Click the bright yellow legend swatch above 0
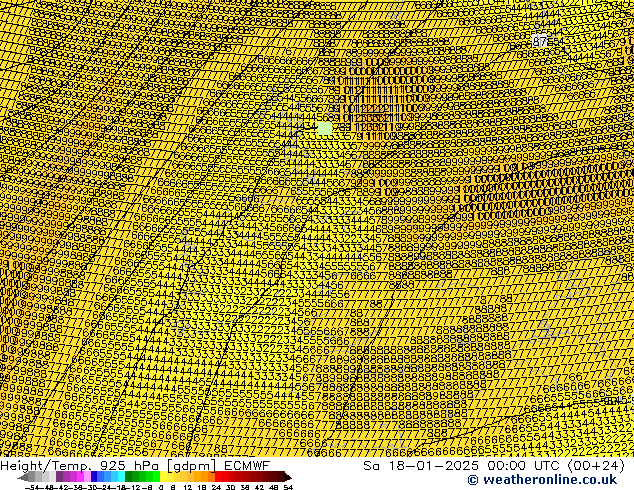The image size is (634, 490). [x=163, y=477]
